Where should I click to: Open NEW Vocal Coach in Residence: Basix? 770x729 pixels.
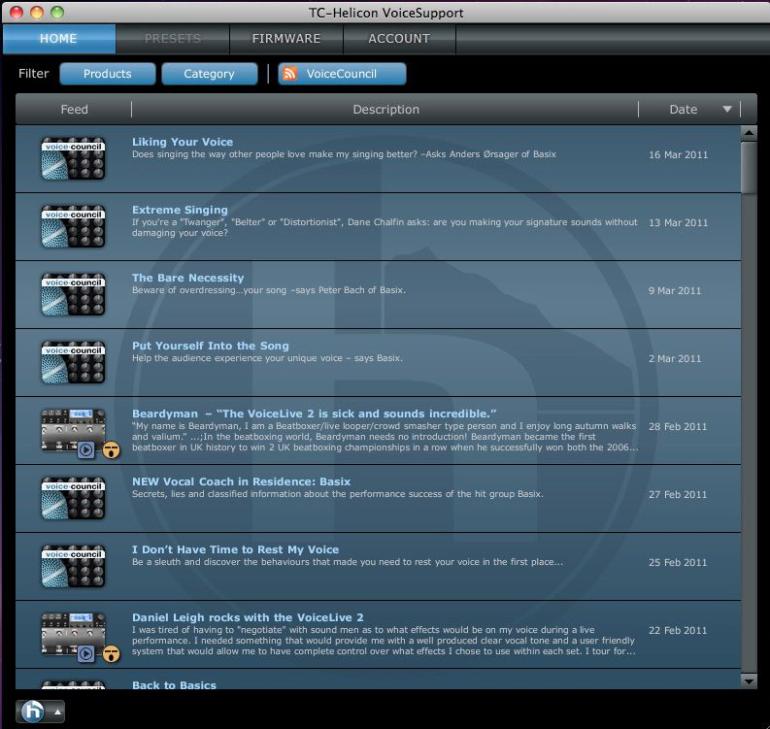point(241,482)
